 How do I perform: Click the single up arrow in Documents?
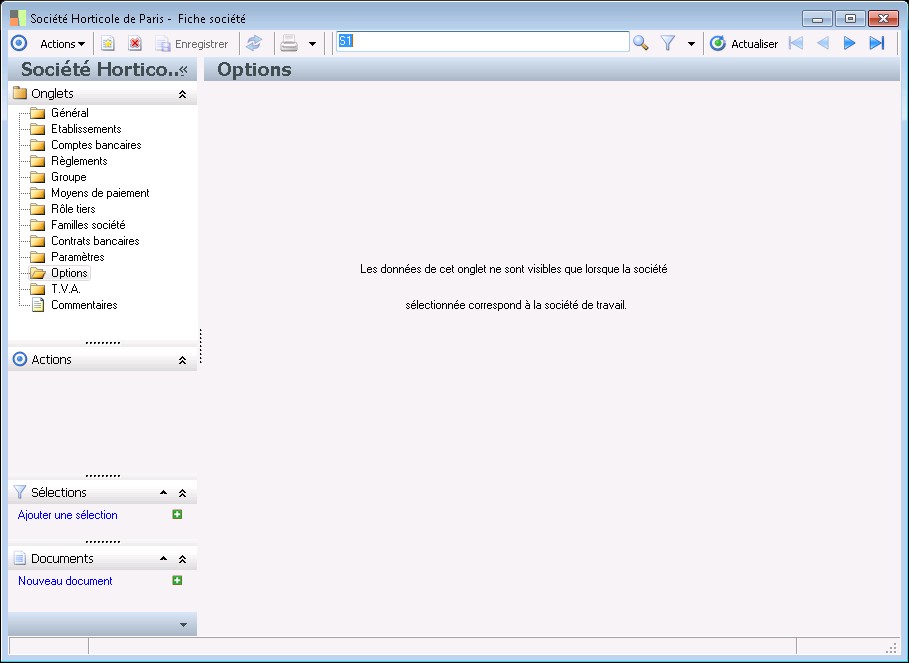(x=163, y=559)
